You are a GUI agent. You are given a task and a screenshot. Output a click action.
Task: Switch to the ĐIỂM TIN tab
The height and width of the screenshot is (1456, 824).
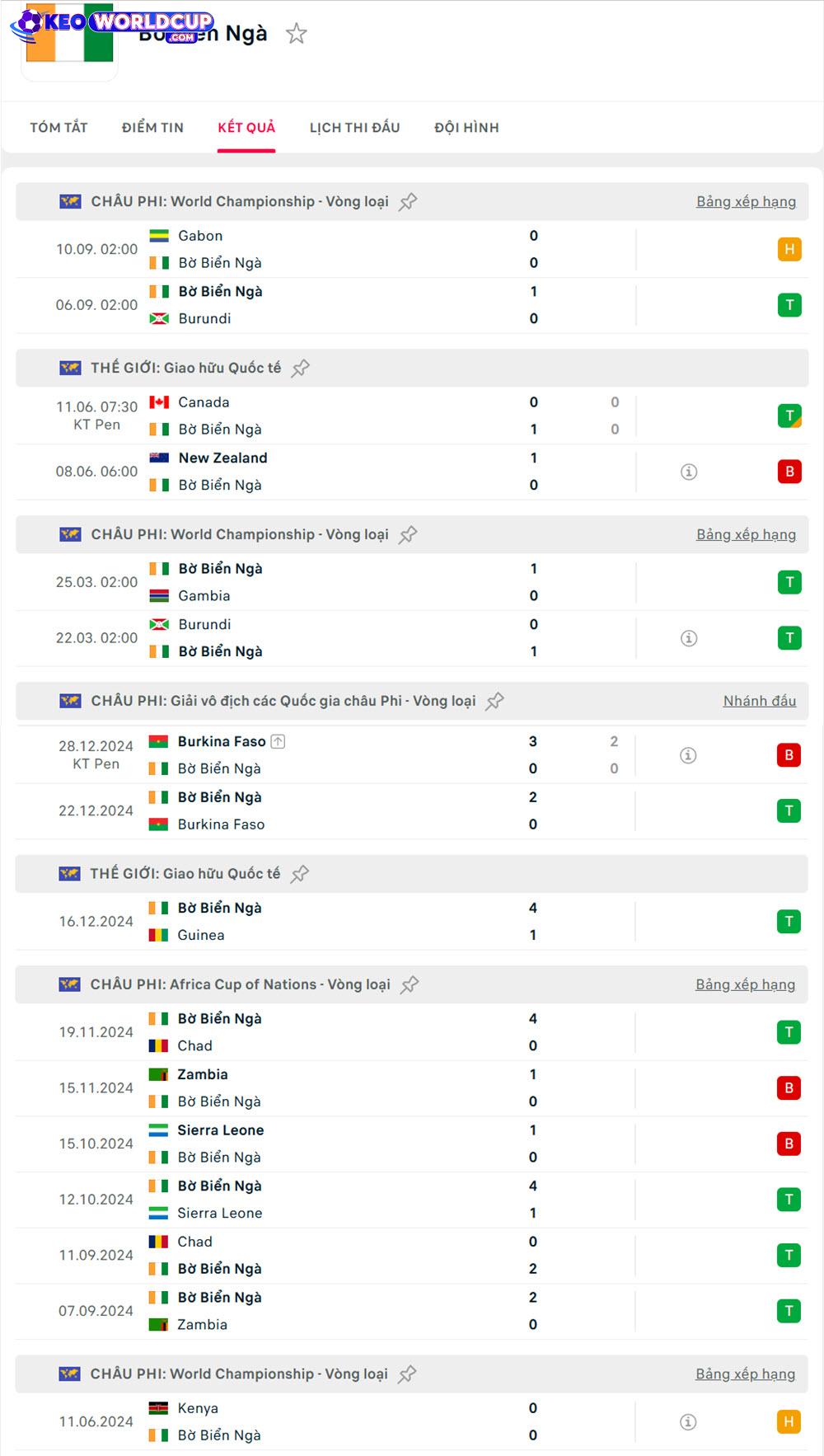pos(152,128)
